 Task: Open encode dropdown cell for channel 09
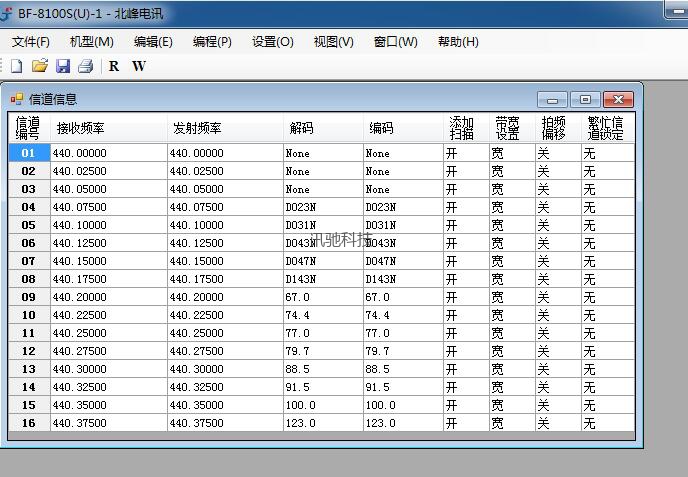pos(402,297)
